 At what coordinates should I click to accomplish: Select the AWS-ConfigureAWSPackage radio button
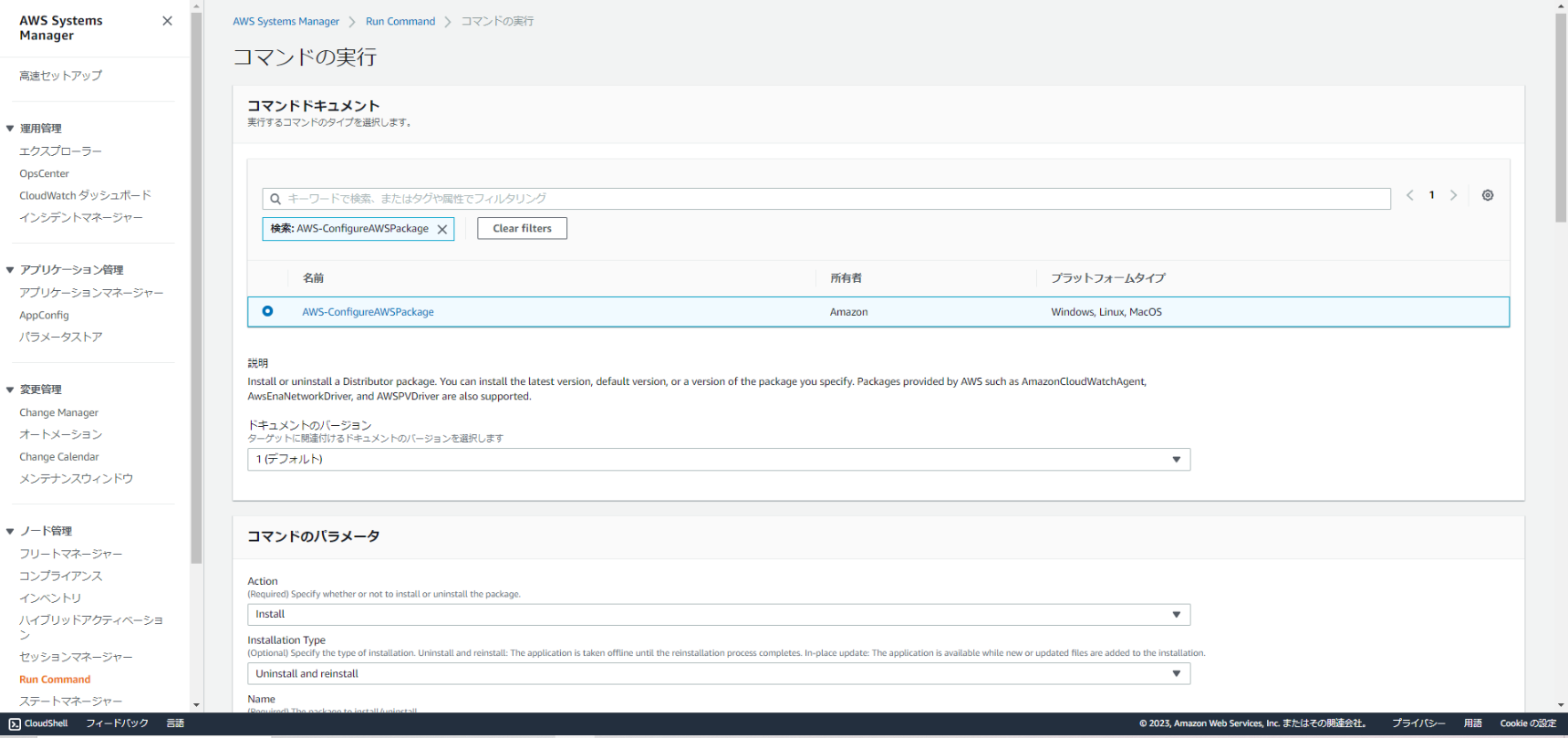coord(267,311)
